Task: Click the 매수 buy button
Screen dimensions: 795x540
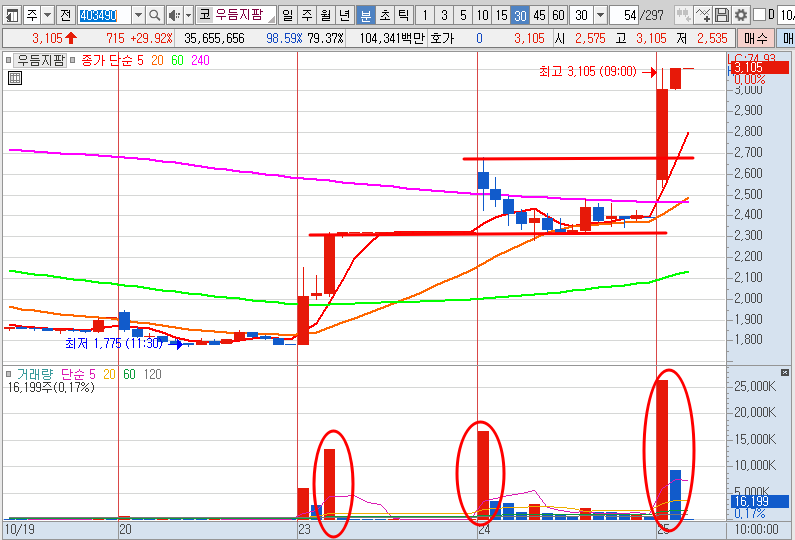Action: click(755, 38)
